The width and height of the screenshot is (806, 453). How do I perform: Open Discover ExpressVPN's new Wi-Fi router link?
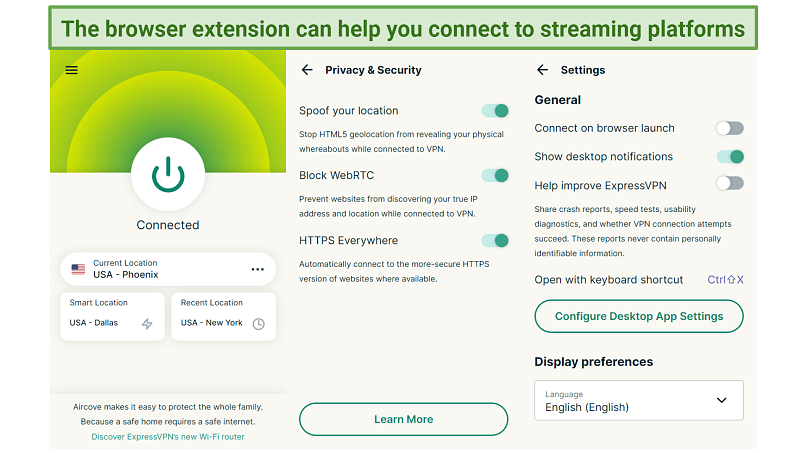tap(168, 437)
